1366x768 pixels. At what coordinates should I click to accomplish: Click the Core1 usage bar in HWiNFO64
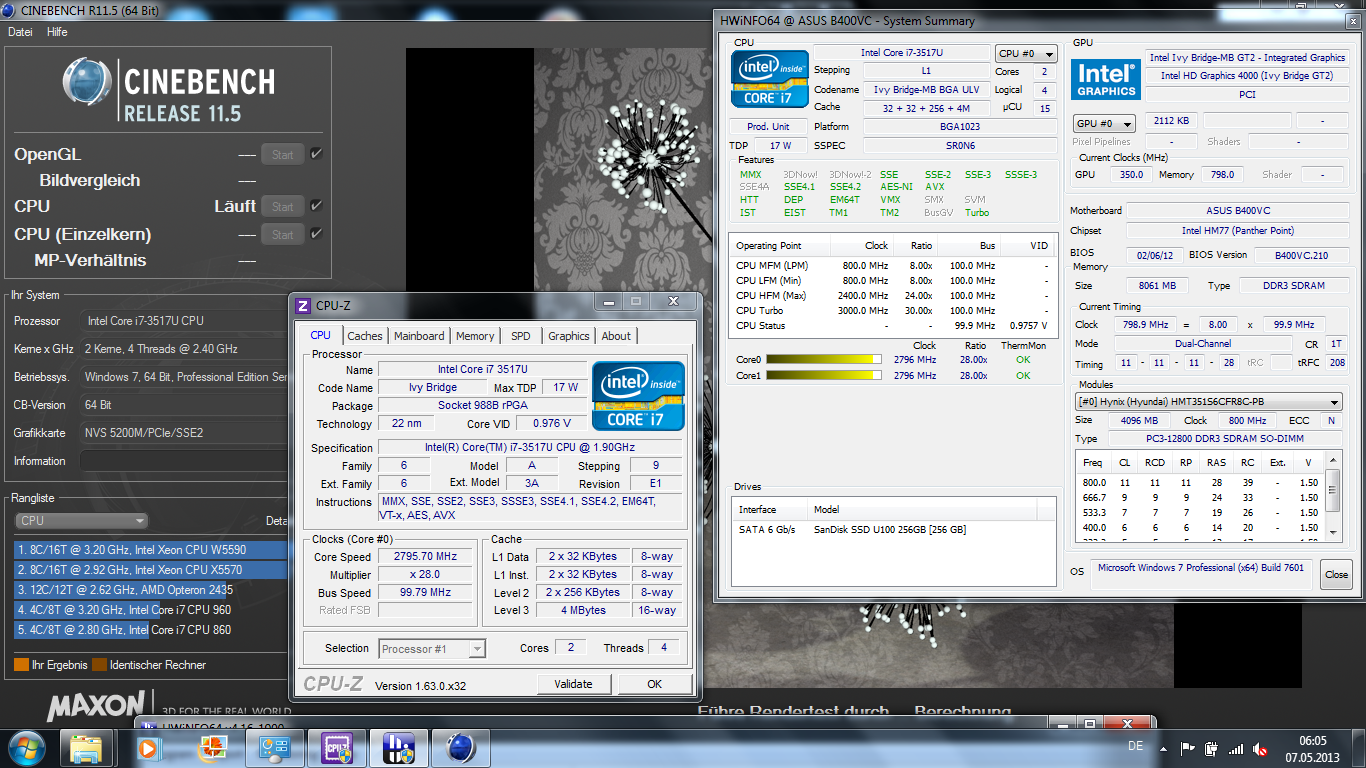[x=824, y=376]
